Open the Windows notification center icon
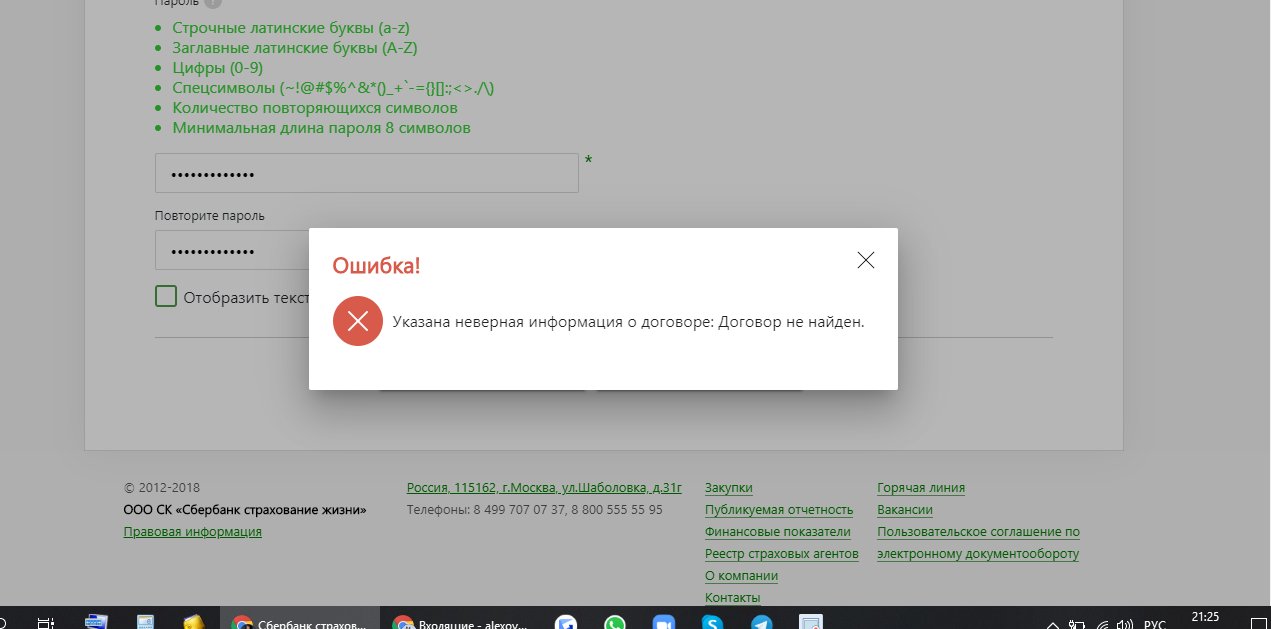 tap(1259, 622)
